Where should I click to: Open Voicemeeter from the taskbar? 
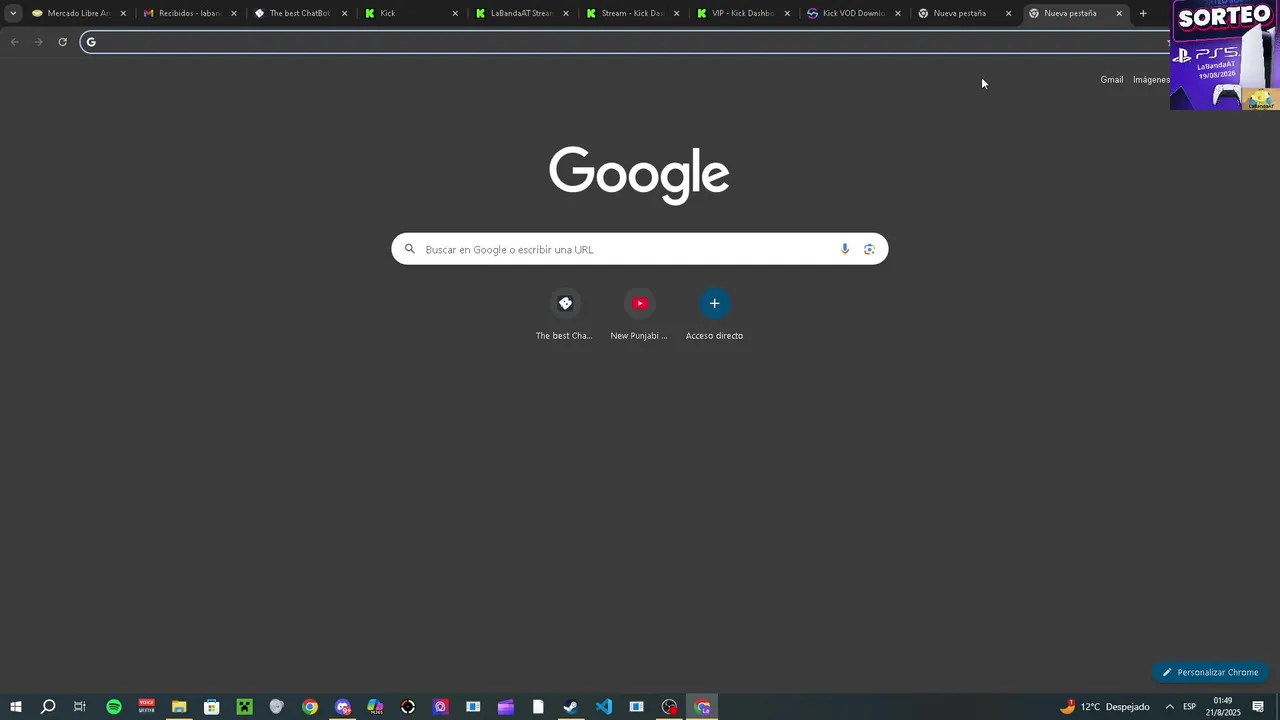point(146,707)
